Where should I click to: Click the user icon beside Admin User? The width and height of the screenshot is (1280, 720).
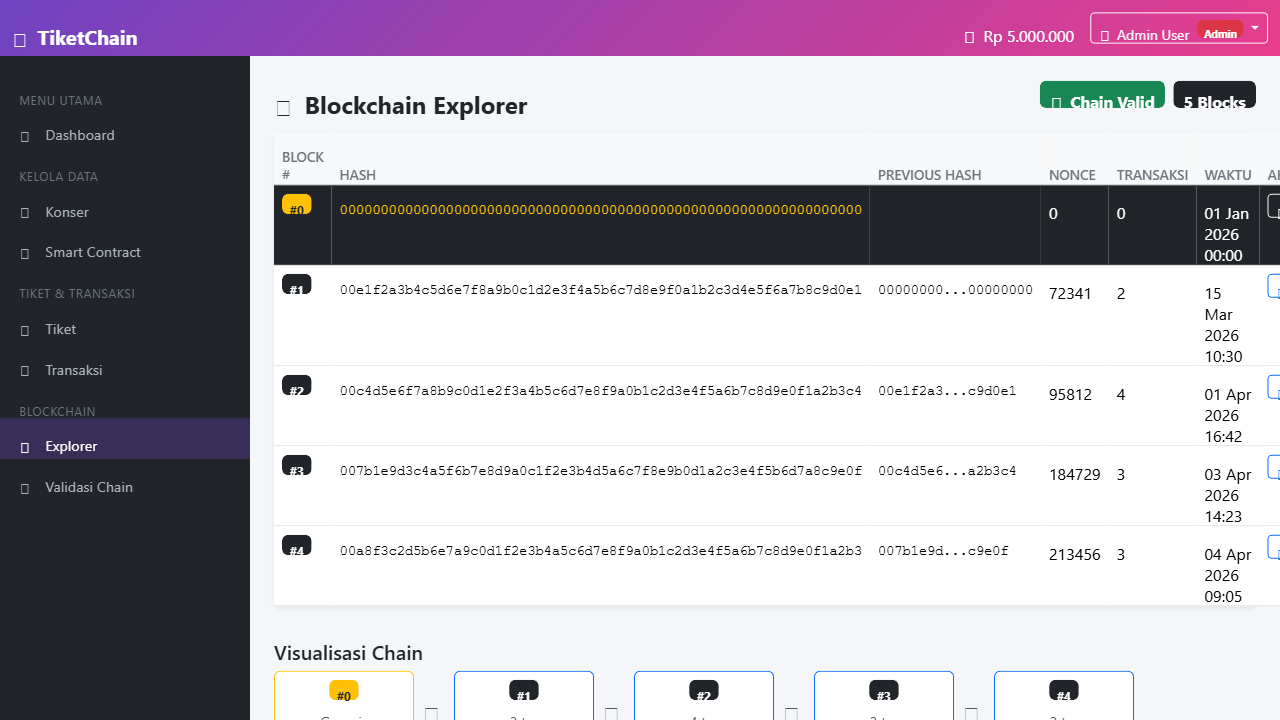click(1105, 35)
